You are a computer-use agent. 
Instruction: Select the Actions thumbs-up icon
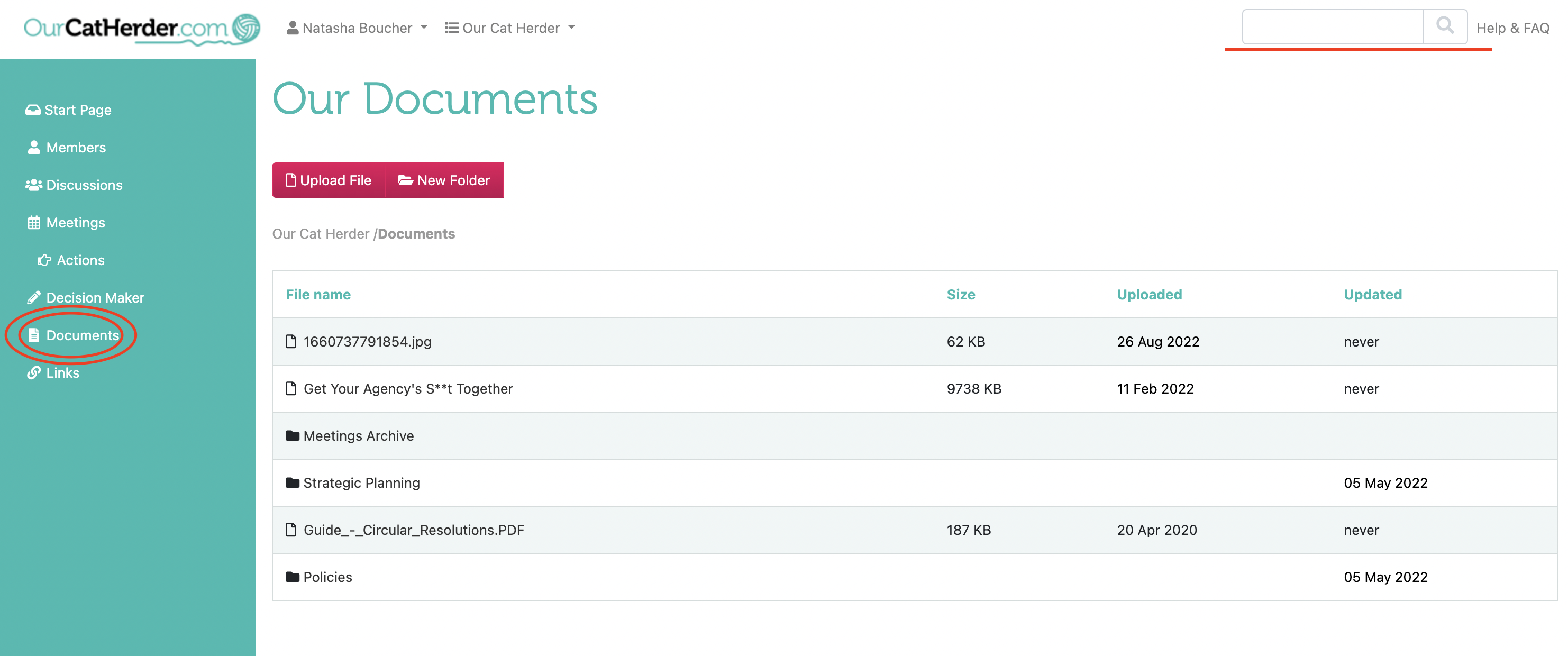pyautogui.click(x=44, y=260)
